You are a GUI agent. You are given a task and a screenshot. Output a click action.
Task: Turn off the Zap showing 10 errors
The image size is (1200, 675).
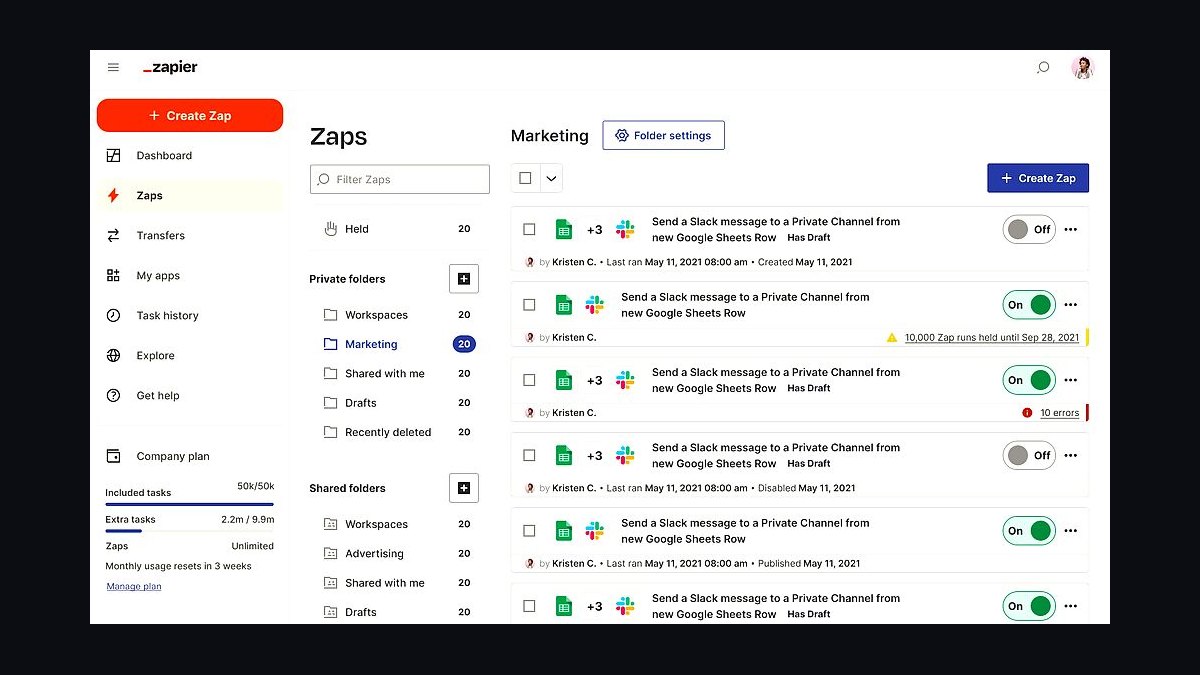click(1029, 380)
